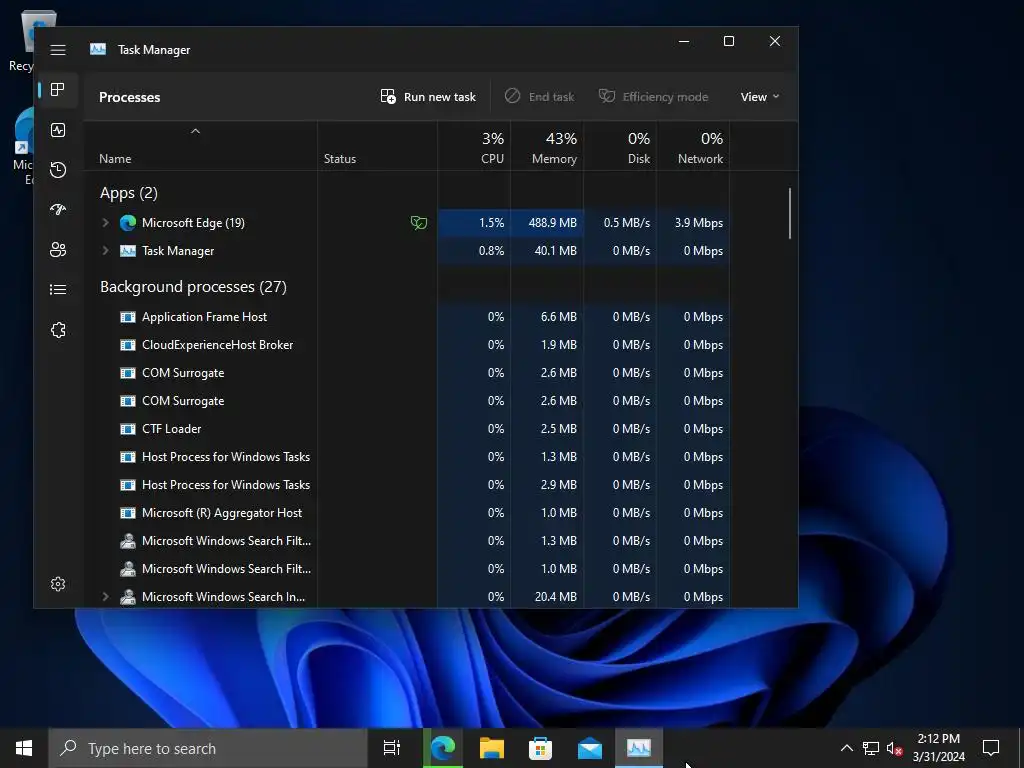Open the View dropdown menu
The height and width of the screenshot is (768, 1024).
pyautogui.click(x=760, y=97)
